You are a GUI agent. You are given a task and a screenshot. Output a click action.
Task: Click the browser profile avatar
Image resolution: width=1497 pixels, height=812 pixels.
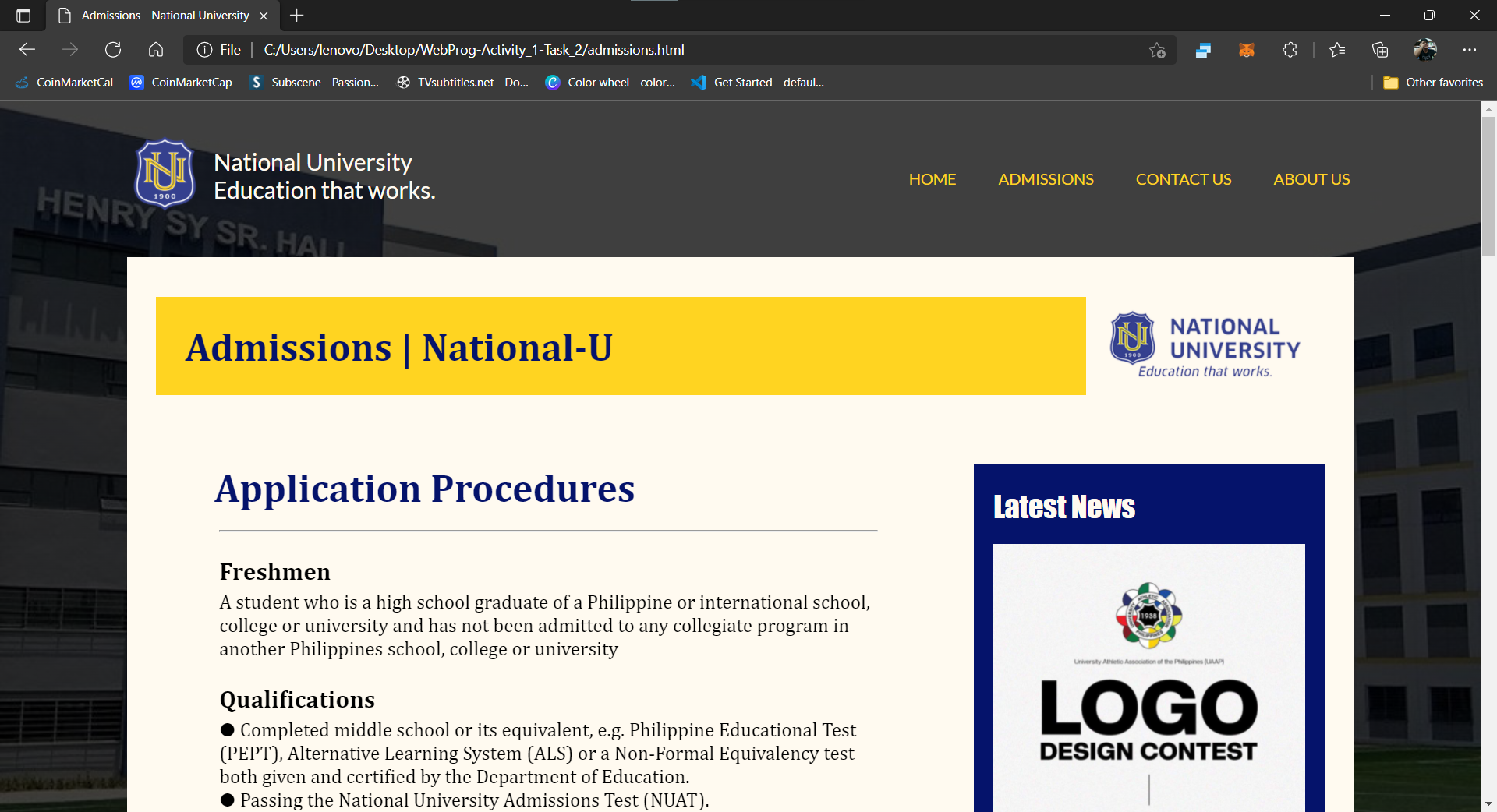[x=1424, y=49]
